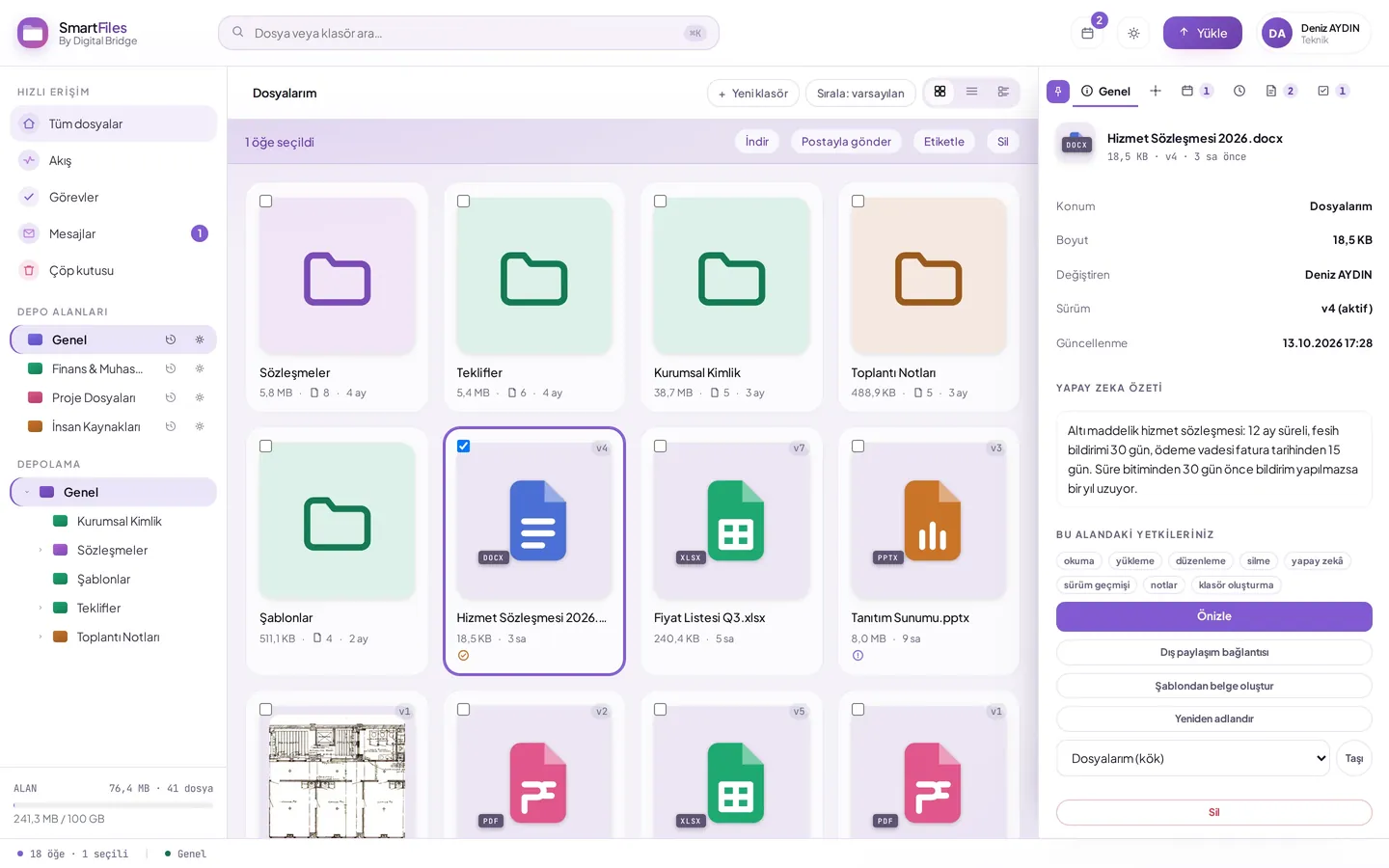Expand the Toplantı Notları tree node

coord(41,637)
